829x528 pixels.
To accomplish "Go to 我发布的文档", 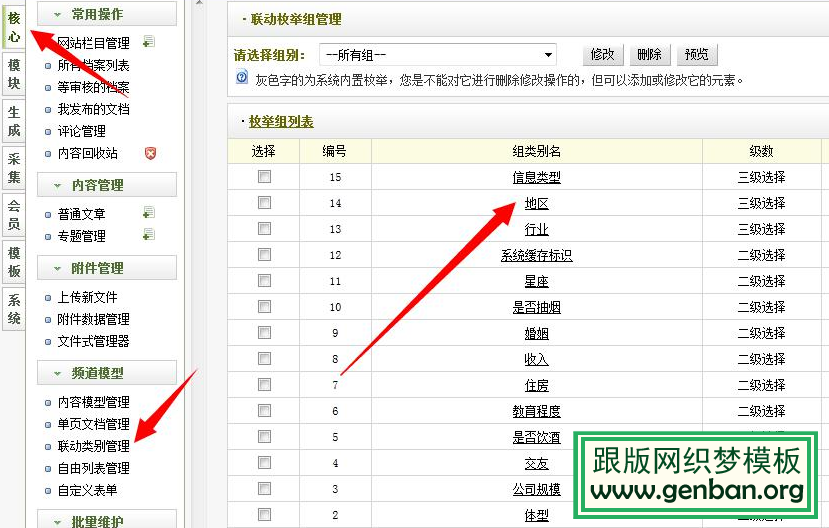I will click(x=94, y=109).
